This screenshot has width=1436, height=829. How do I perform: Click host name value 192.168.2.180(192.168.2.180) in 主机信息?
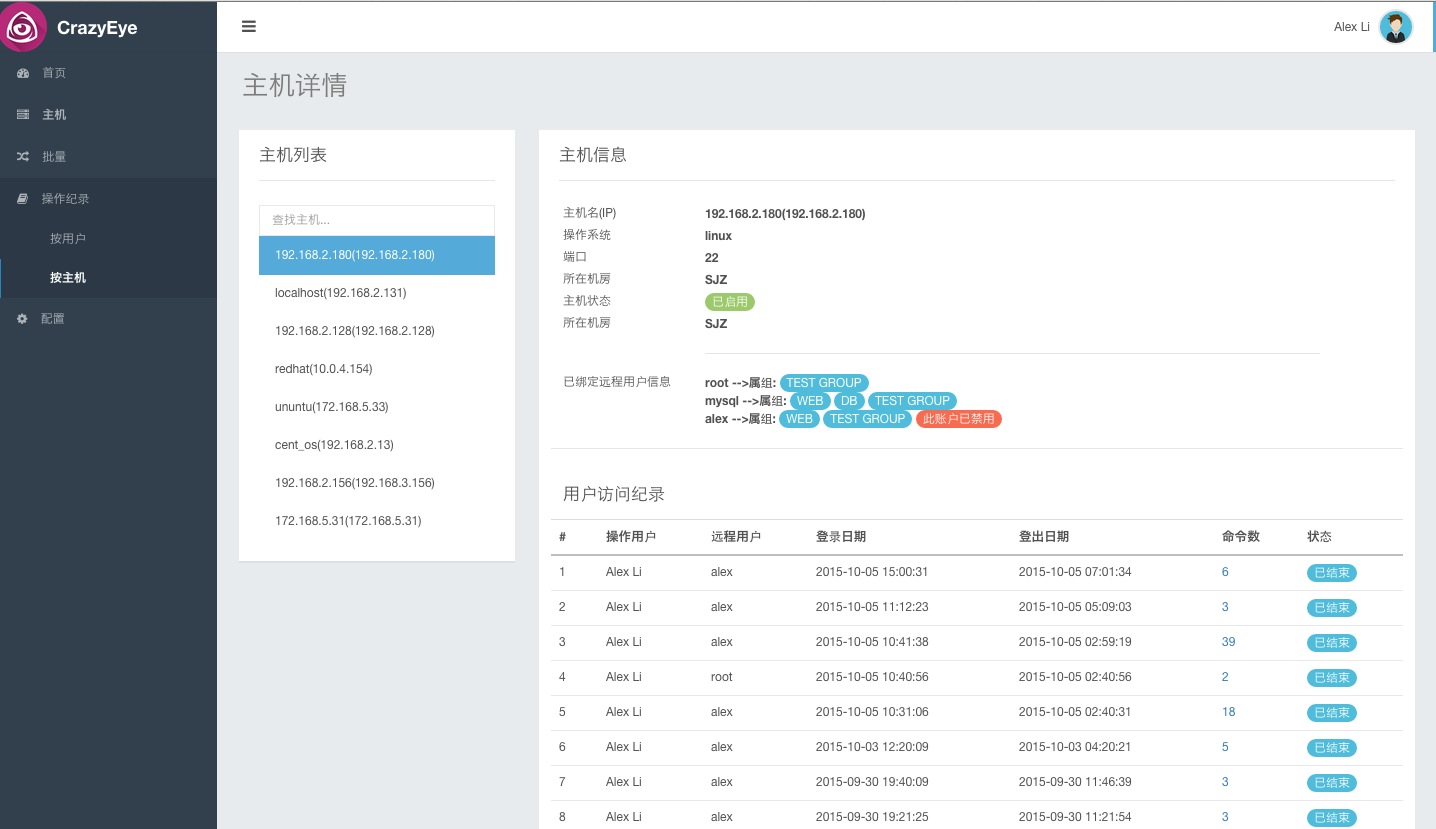point(785,214)
